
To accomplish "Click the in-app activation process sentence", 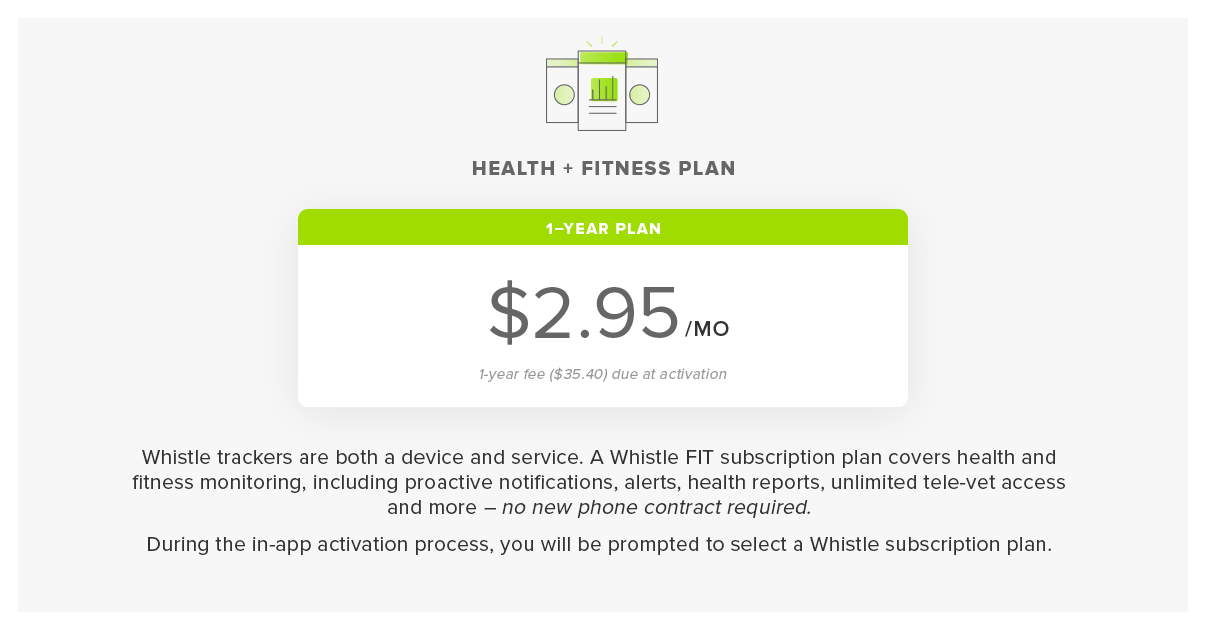I will point(599,545).
